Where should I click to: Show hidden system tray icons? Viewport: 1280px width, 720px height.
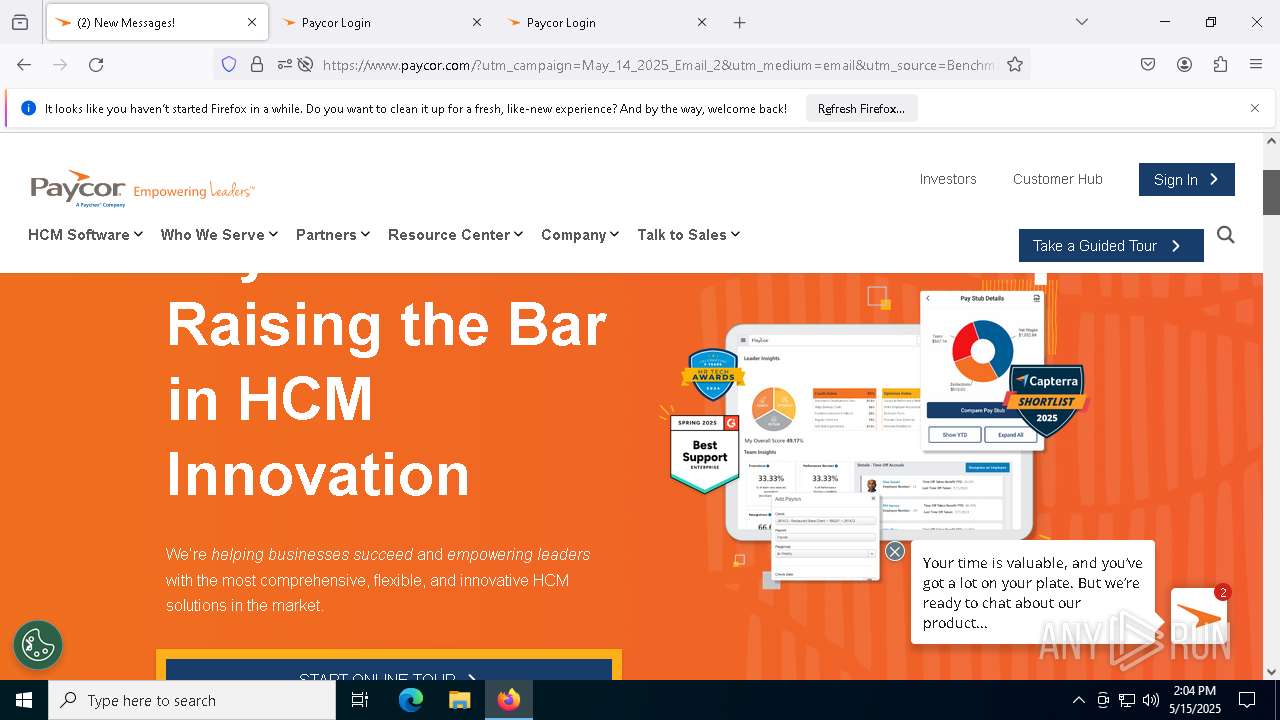click(1078, 700)
